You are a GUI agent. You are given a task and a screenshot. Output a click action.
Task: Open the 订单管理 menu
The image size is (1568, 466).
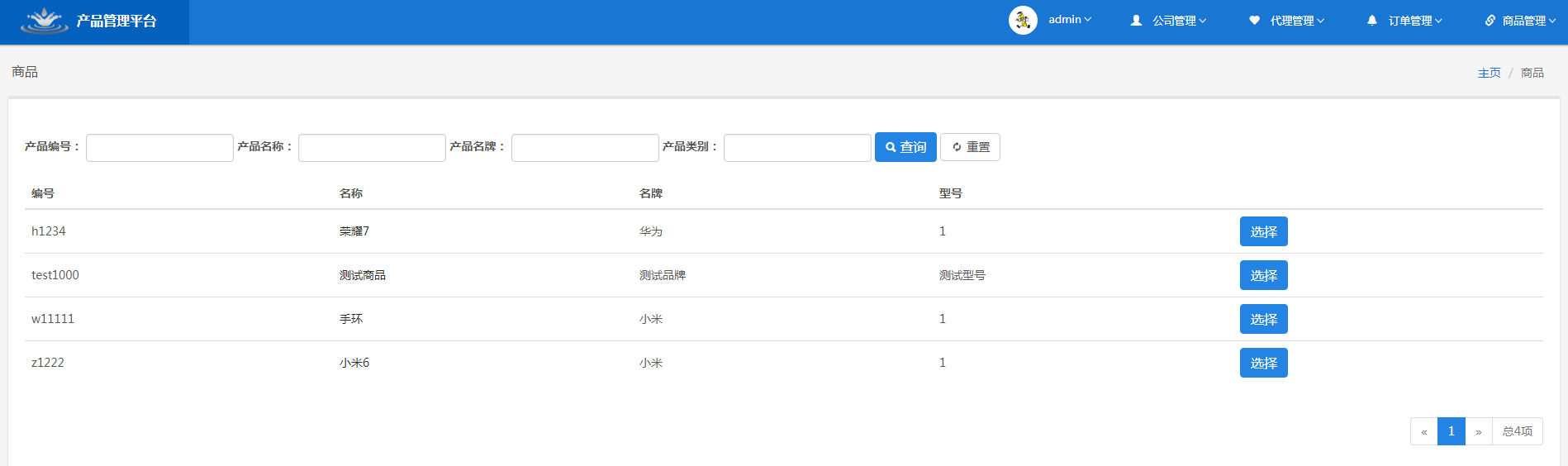[1415, 21]
